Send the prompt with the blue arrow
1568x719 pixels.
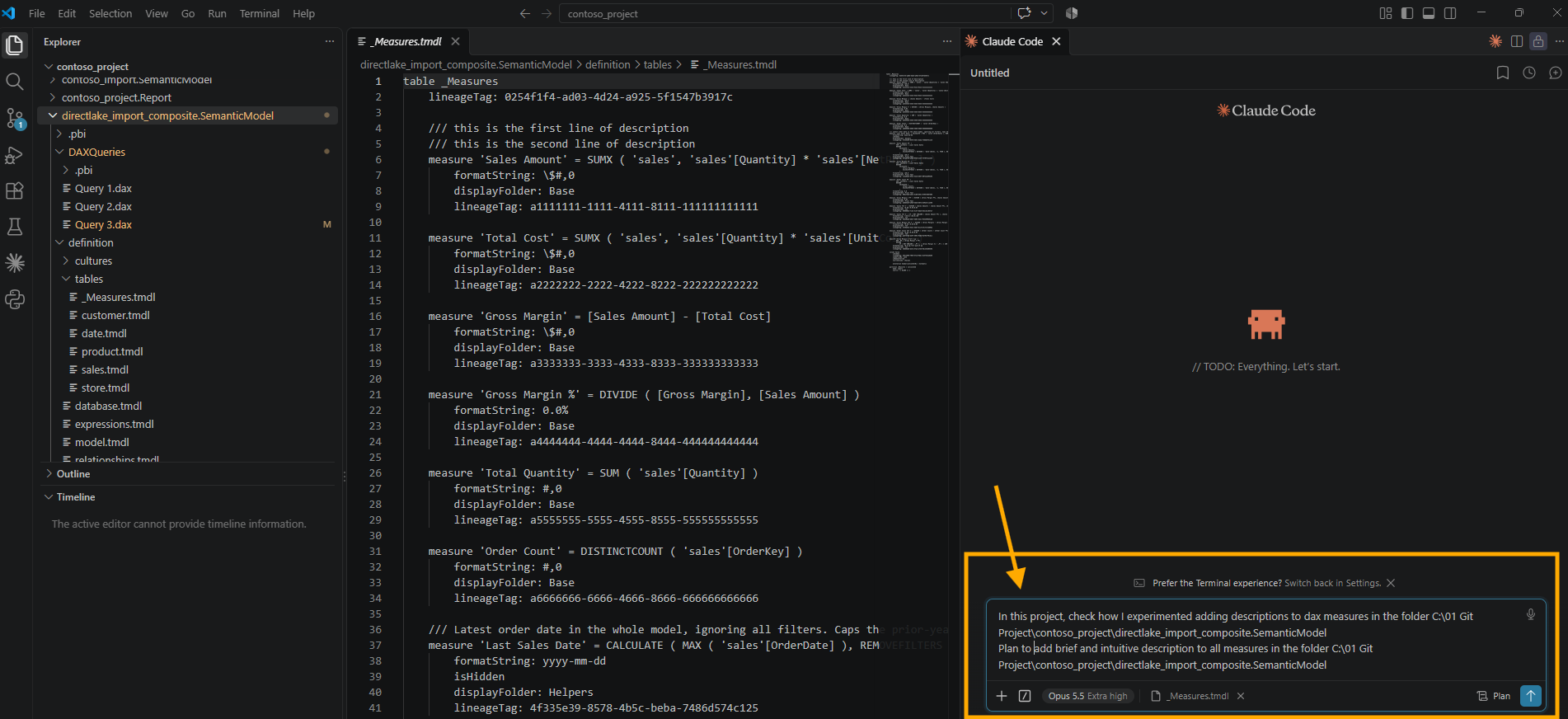1531,696
